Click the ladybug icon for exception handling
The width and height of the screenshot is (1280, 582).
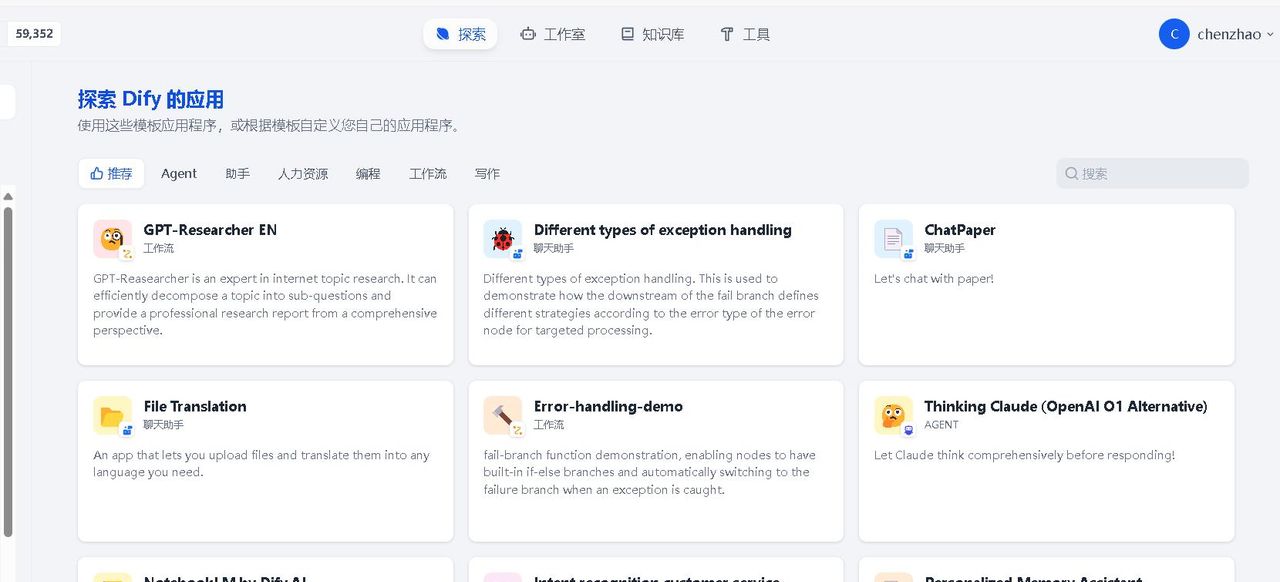502,238
